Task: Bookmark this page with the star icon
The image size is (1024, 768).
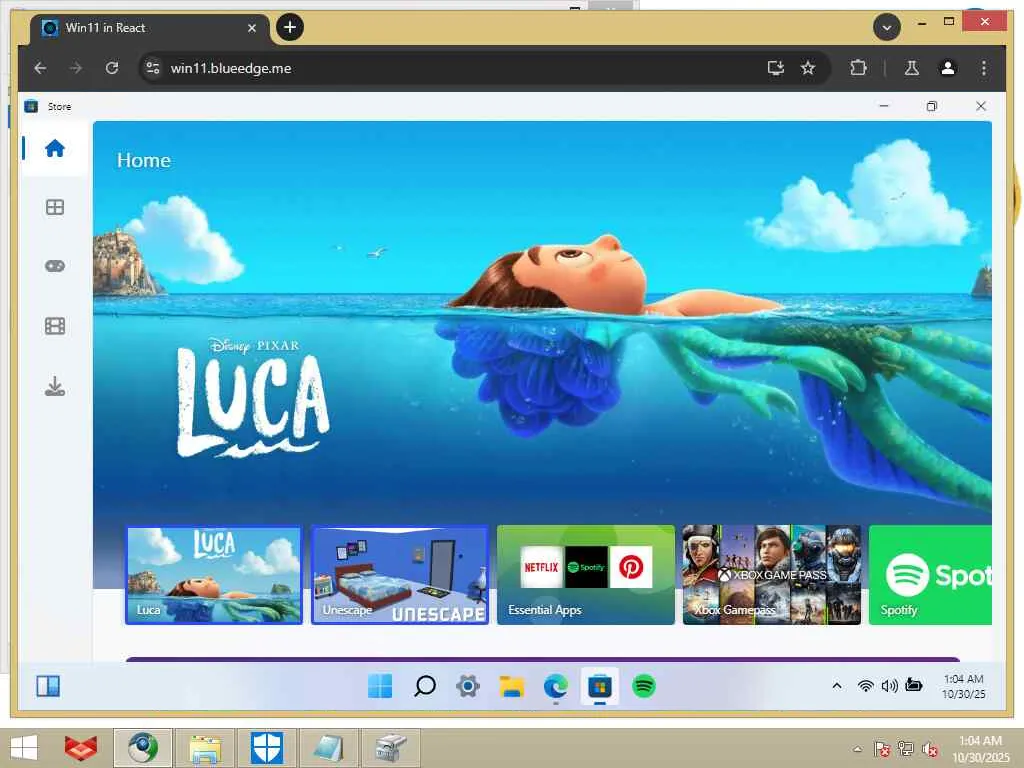Action: (x=808, y=68)
